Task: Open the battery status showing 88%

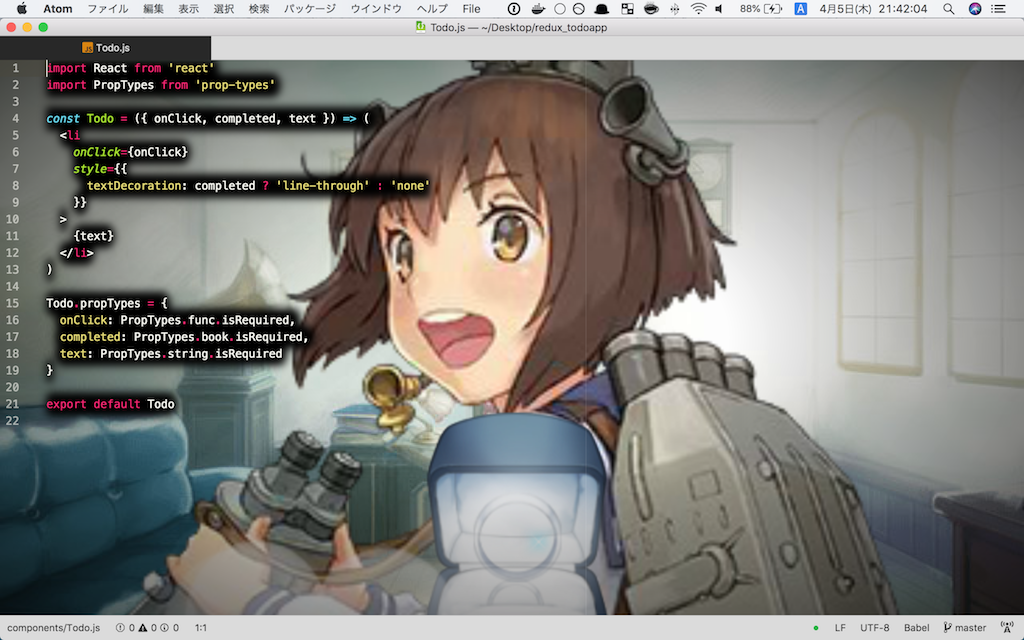Action: click(x=761, y=8)
